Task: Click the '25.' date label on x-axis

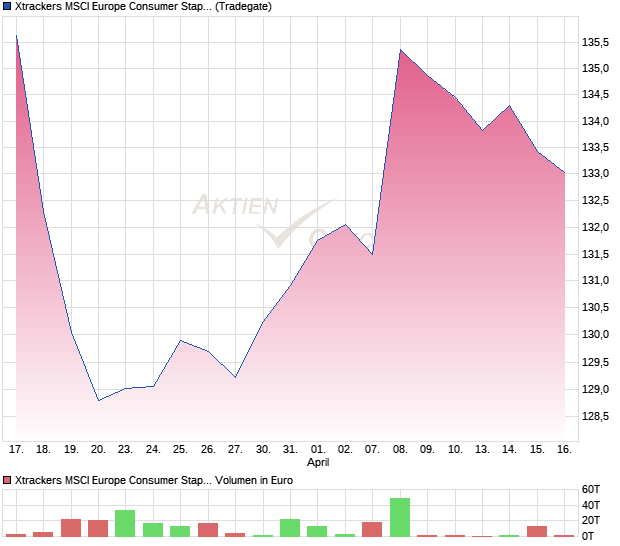Action: click(x=180, y=450)
